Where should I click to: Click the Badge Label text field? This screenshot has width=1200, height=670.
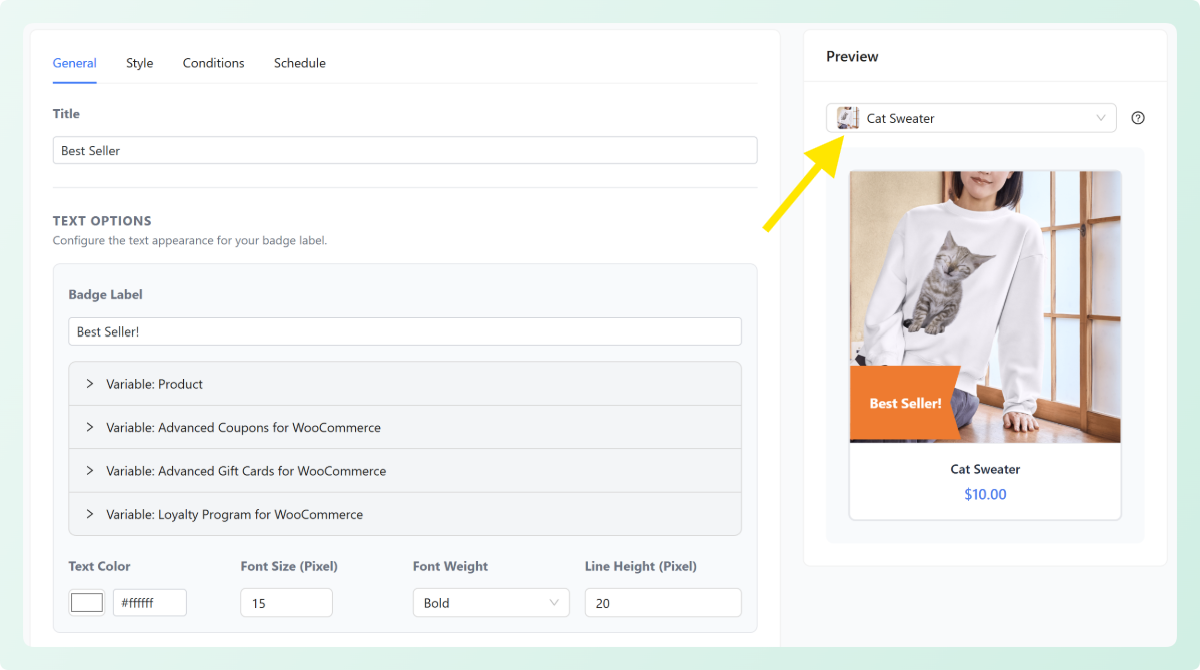pyautogui.click(x=405, y=332)
